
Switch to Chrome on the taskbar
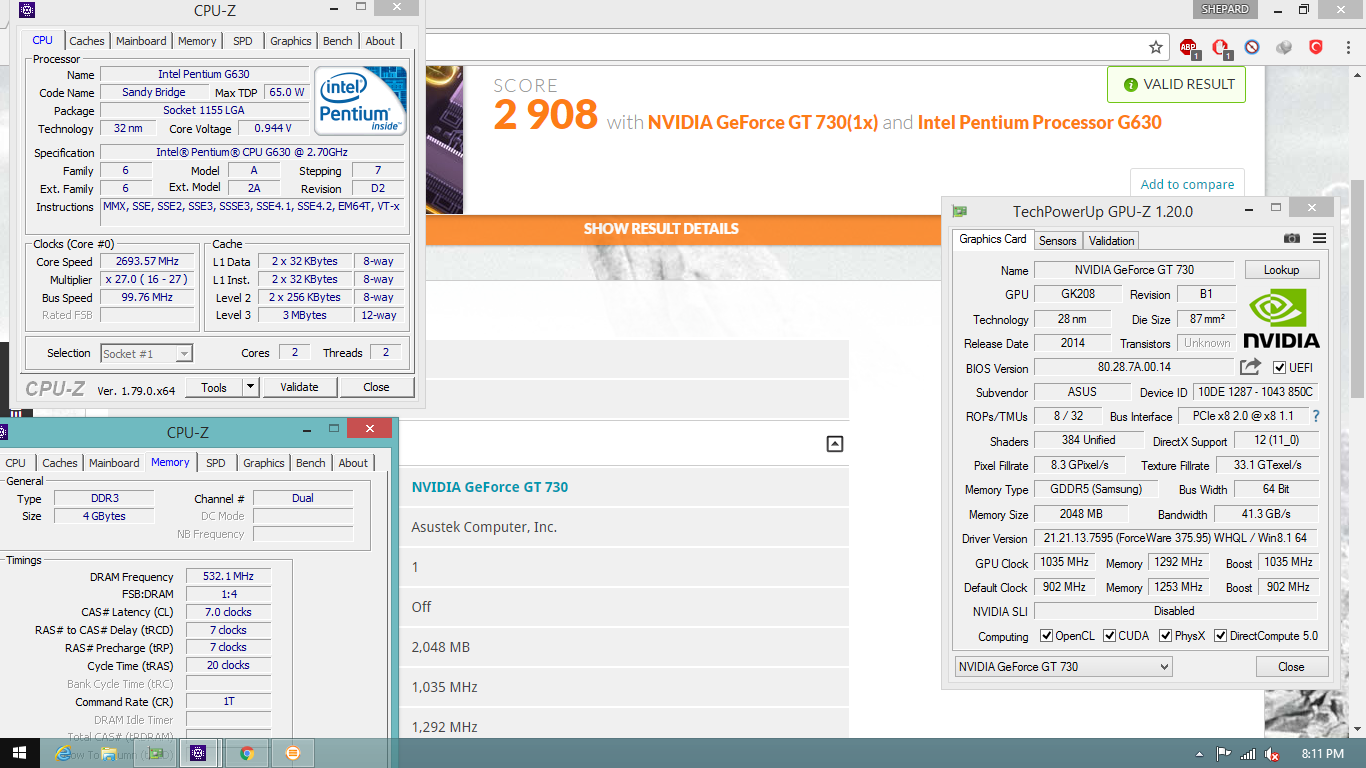pos(246,753)
